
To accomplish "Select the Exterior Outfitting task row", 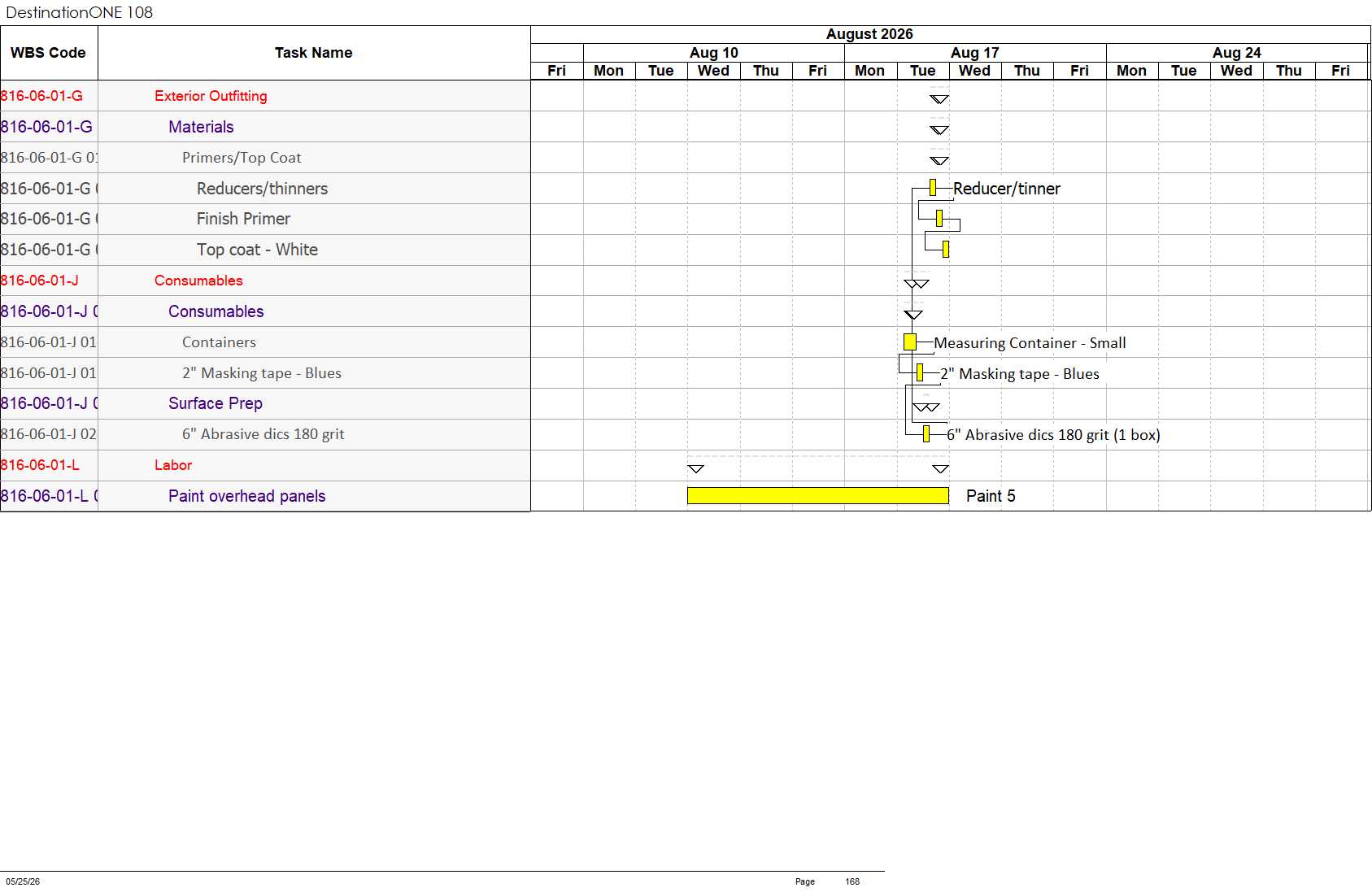I will point(265,96).
